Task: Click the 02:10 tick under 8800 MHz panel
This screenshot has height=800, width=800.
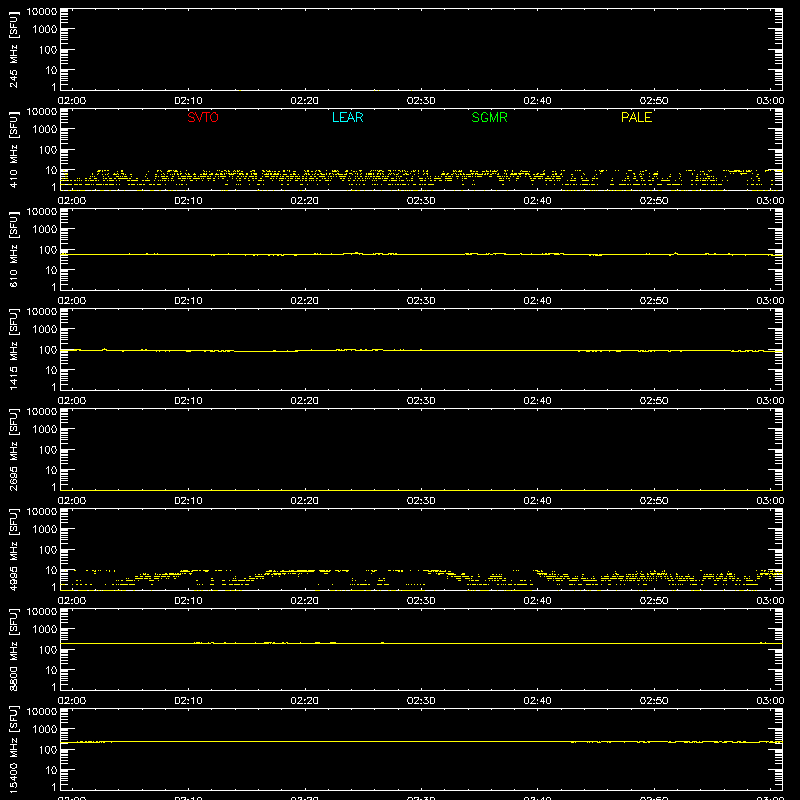Action: [188, 701]
